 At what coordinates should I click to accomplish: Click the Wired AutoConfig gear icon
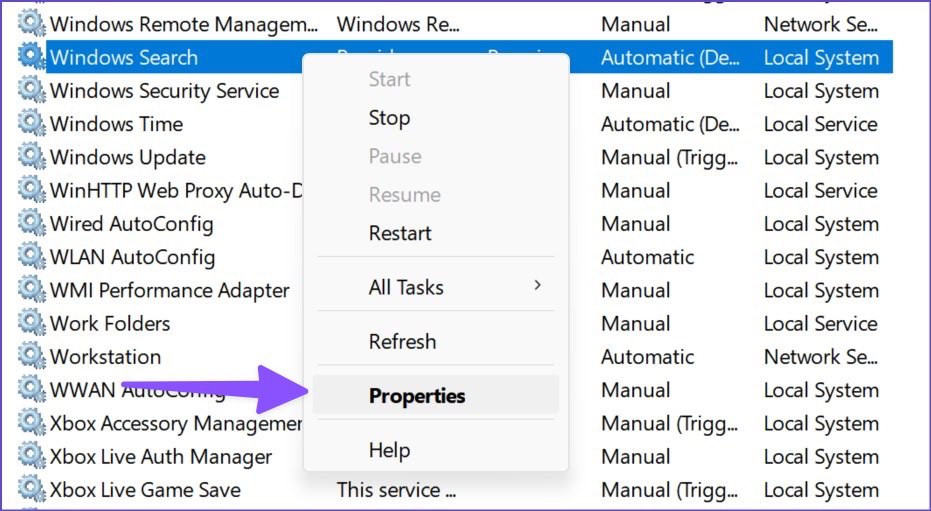tap(31, 223)
